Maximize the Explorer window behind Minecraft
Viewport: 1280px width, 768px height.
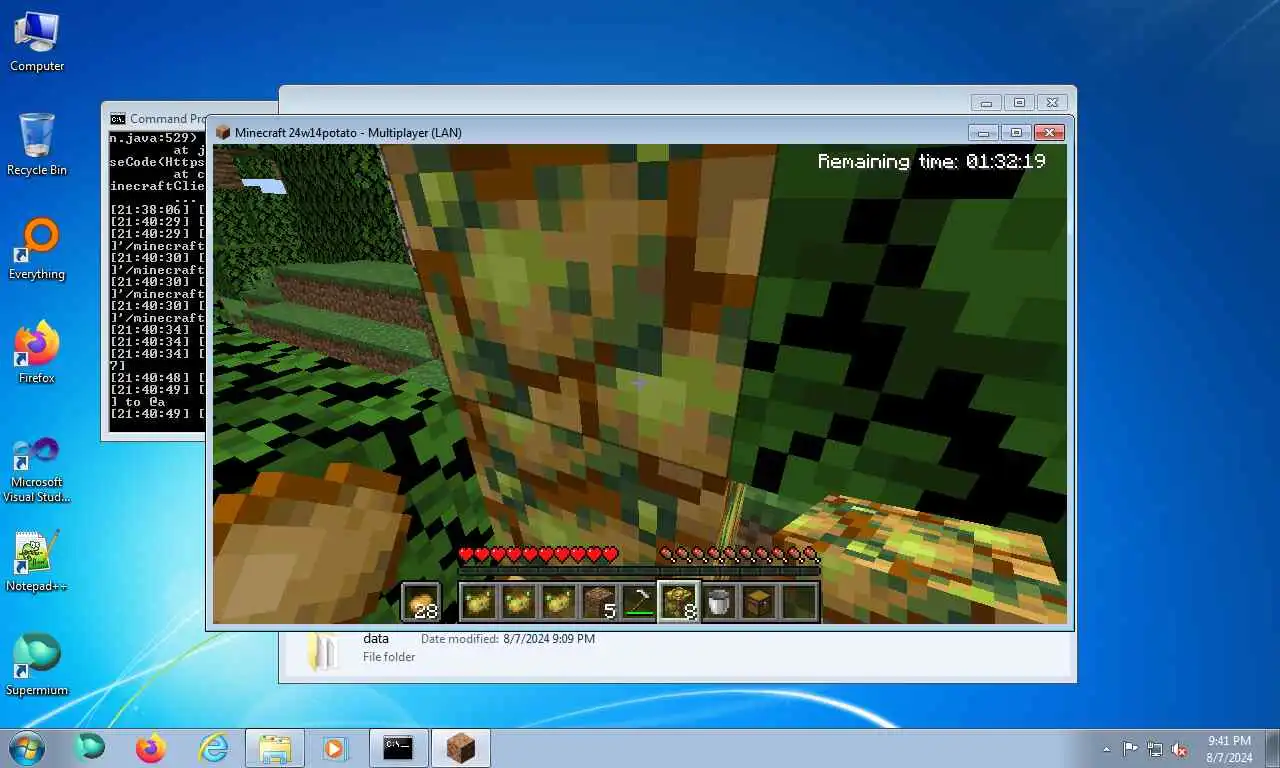(x=1019, y=102)
